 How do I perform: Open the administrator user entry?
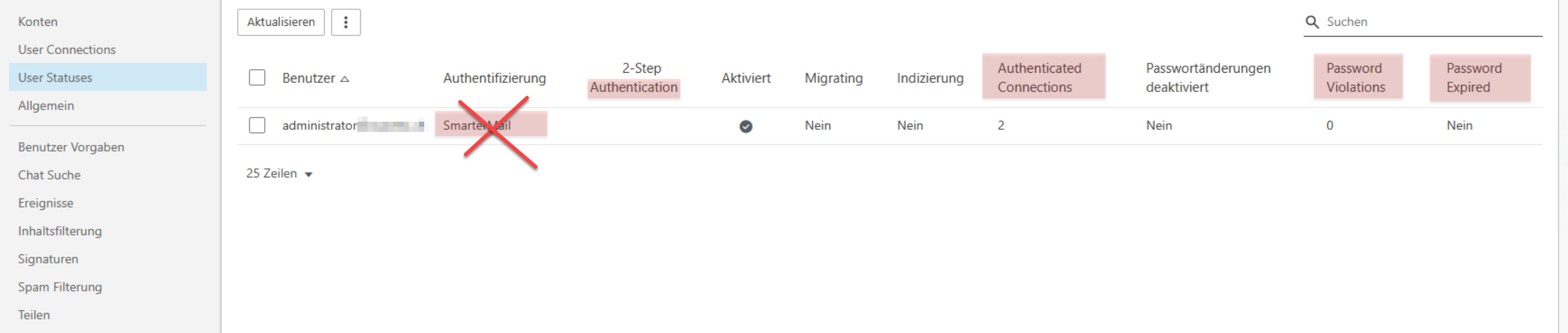point(320,126)
